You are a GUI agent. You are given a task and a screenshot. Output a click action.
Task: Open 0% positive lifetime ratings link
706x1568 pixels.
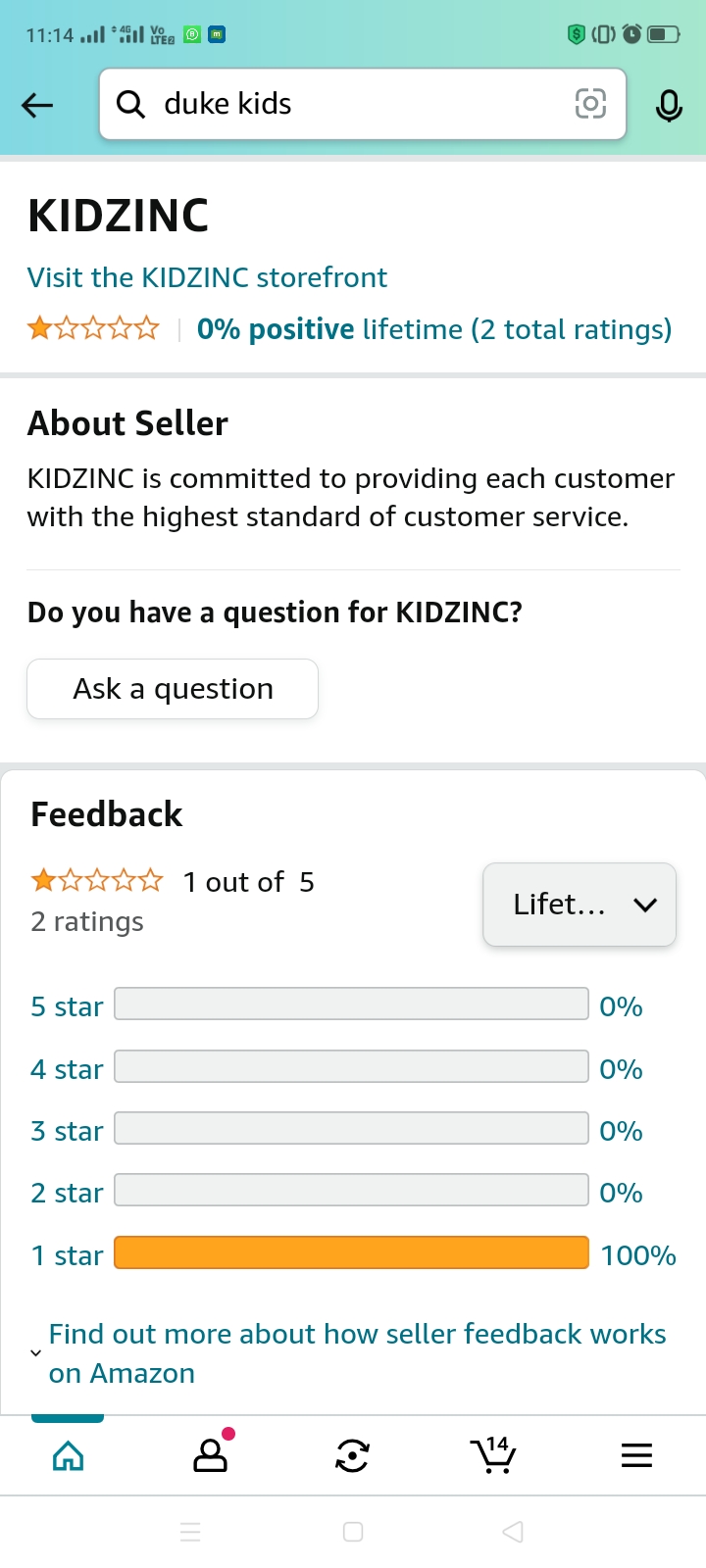coord(434,329)
